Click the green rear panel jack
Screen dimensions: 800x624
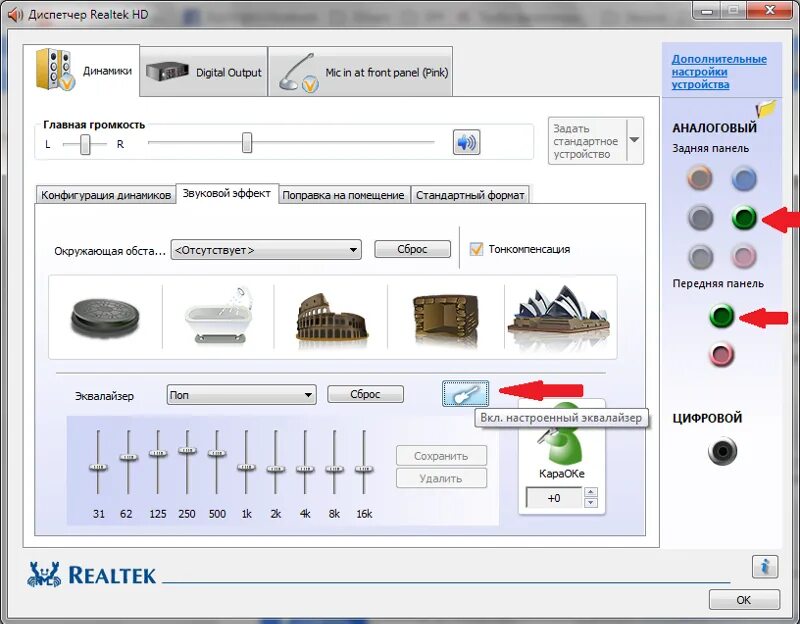click(x=744, y=218)
